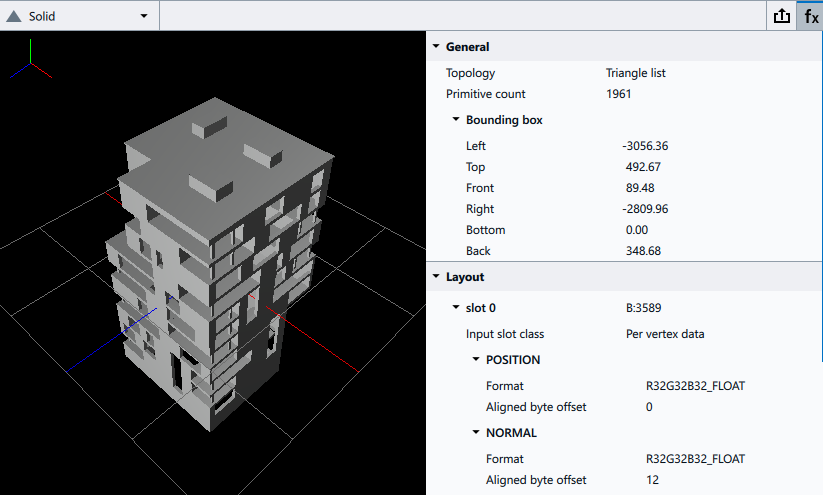Image resolution: width=823 pixels, height=495 pixels.
Task: Collapse the POSITION element
Action: click(476, 360)
